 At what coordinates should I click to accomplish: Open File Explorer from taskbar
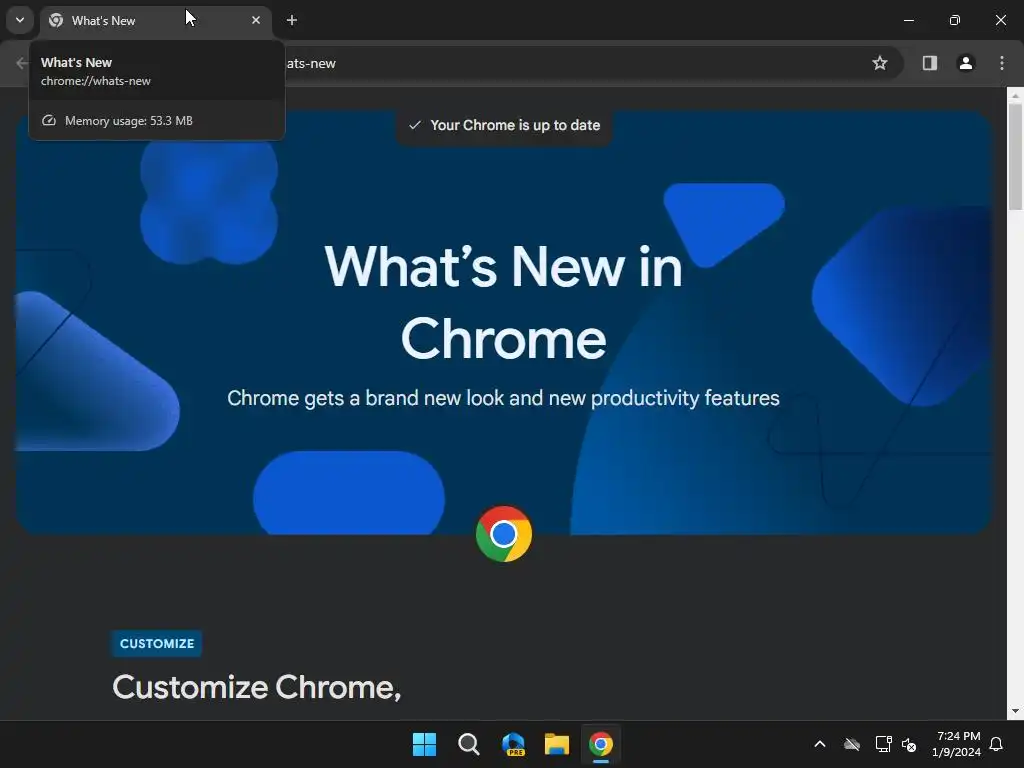pyautogui.click(x=557, y=744)
